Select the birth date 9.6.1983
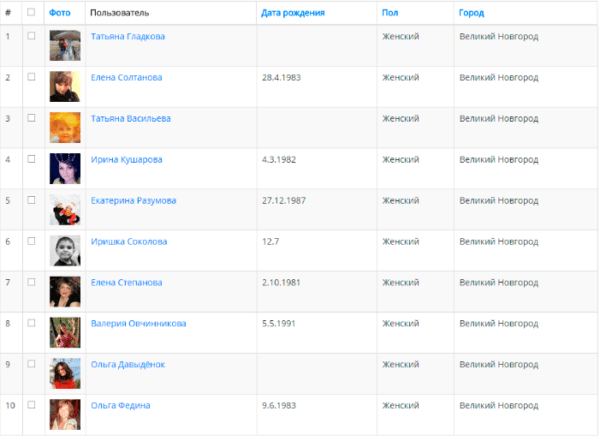Screen dimensions: 600x441 279,405
